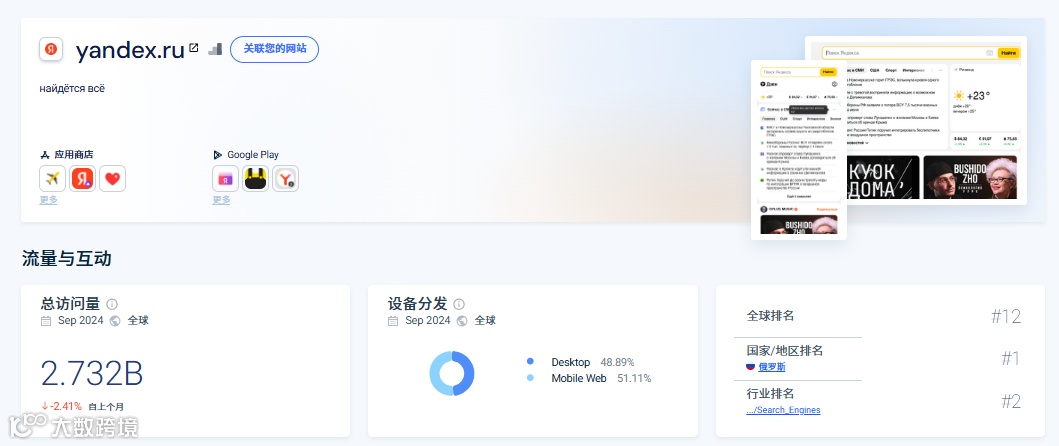Click the найдётся всё tagline

(x=72, y=89)
